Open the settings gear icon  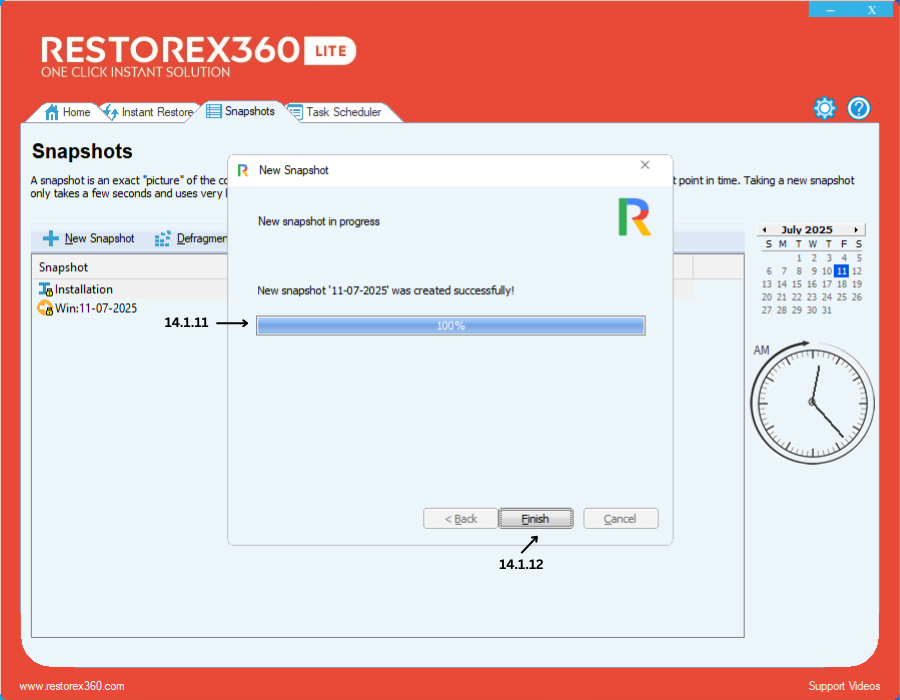coord(824,109)
